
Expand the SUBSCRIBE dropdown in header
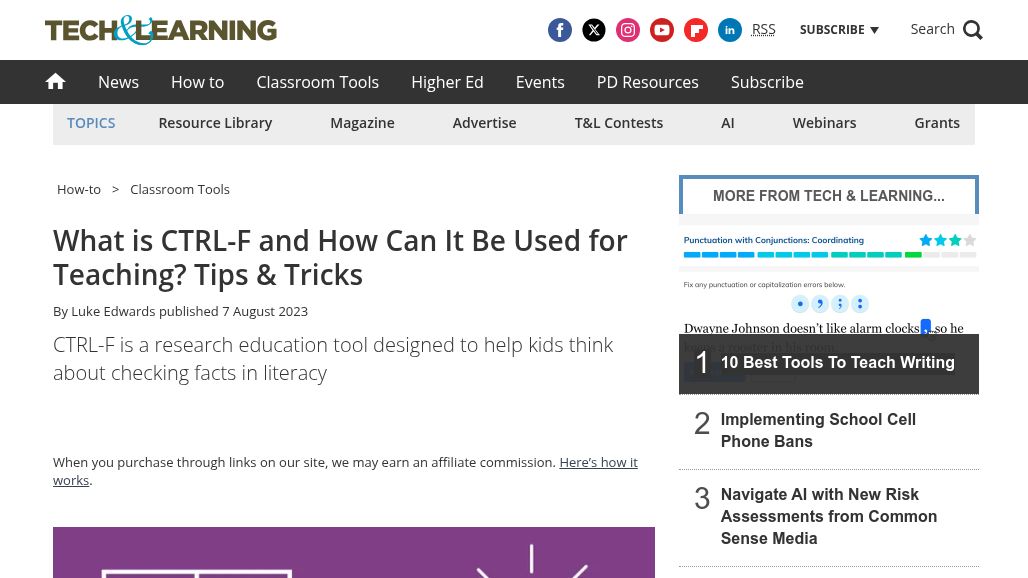click(x=839, y=29)
